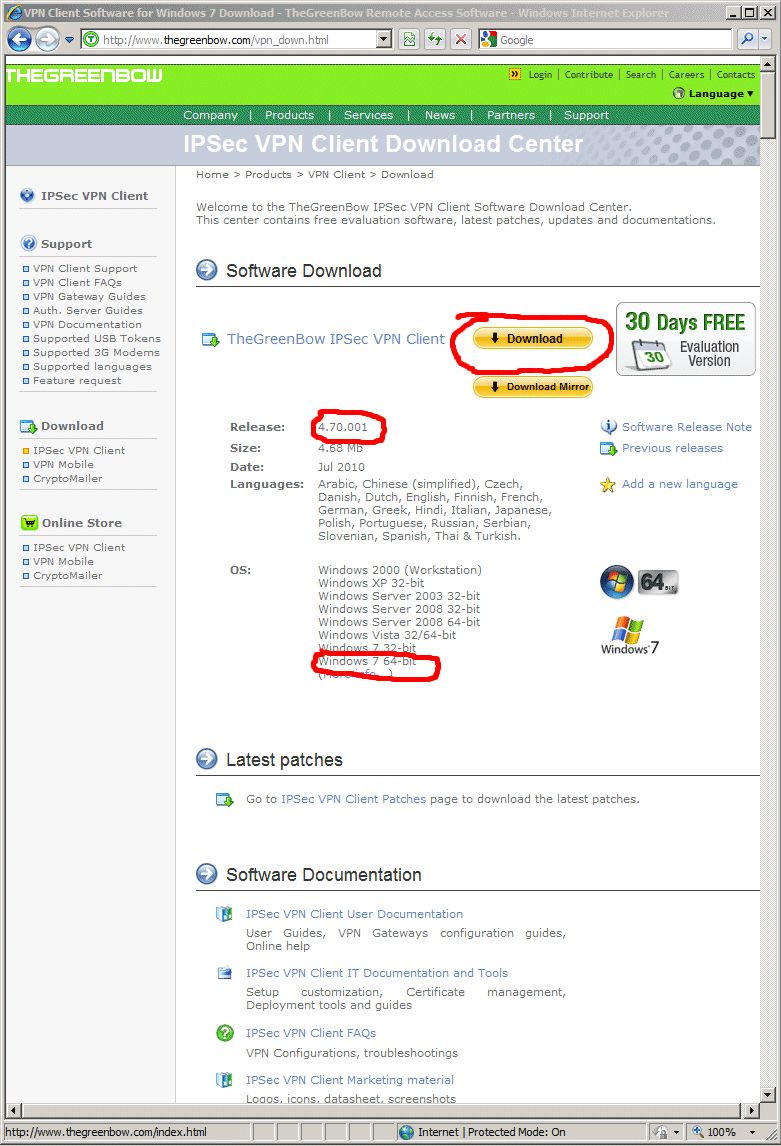Click the Google search box
The width and height of the screenshot is (781, 1146).
click(x=605, y=39)
